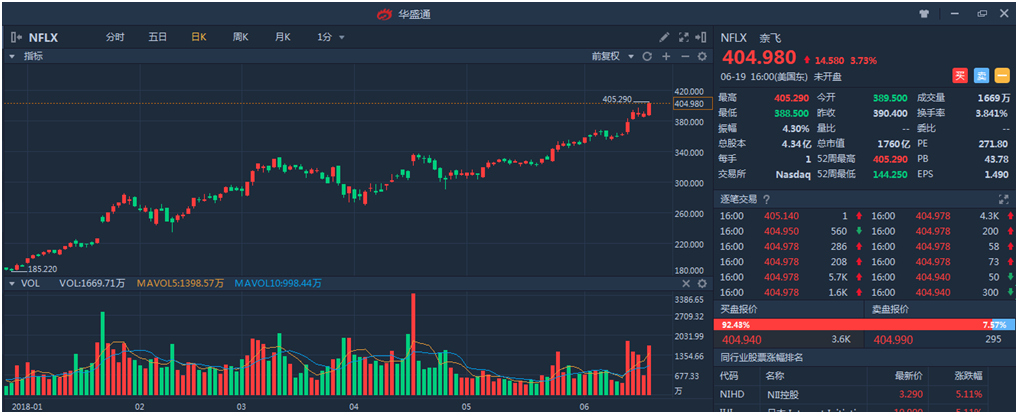
Task: Click the 最高 value 405.290
Action: pos(791,98)
